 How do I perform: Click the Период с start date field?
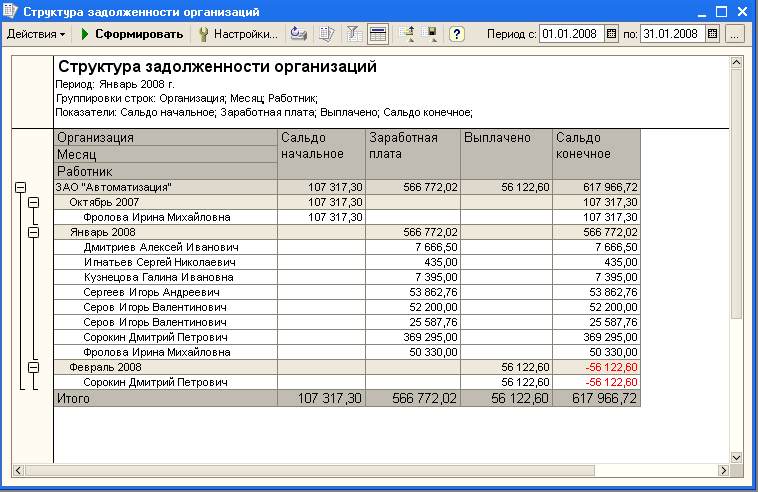(x=571, y=34)
